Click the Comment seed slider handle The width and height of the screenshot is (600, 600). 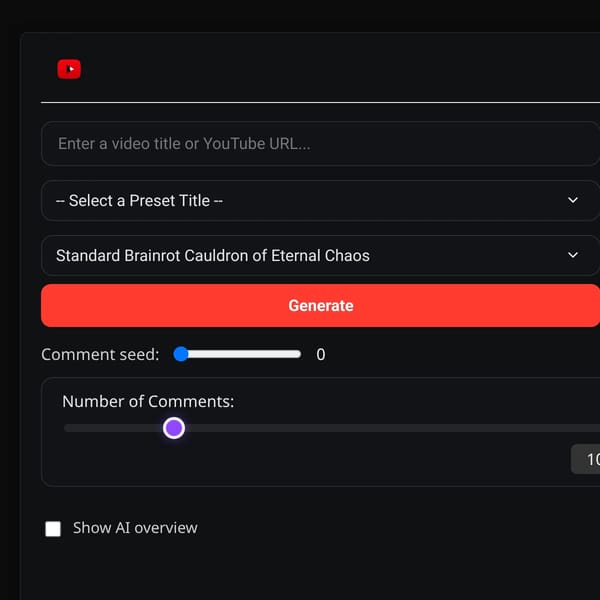pos(181,354)
